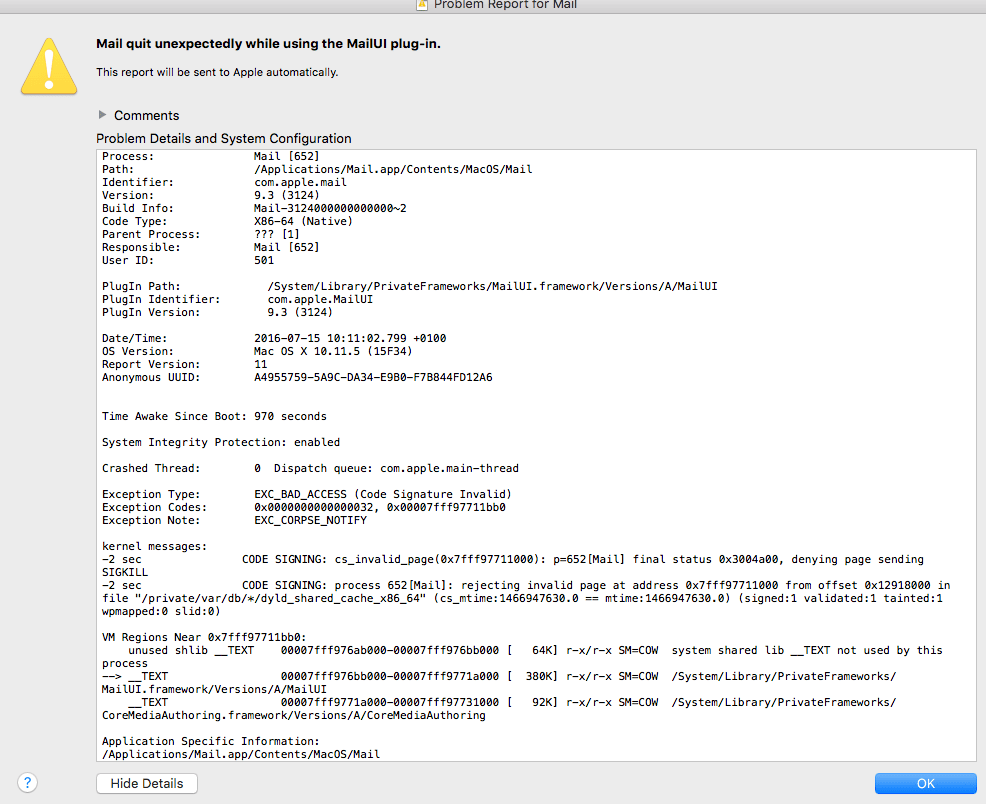The width and height of the screenshot is (986, 804).
Task: Expand the Comments disclosure triangle
Action: [102, 115]
